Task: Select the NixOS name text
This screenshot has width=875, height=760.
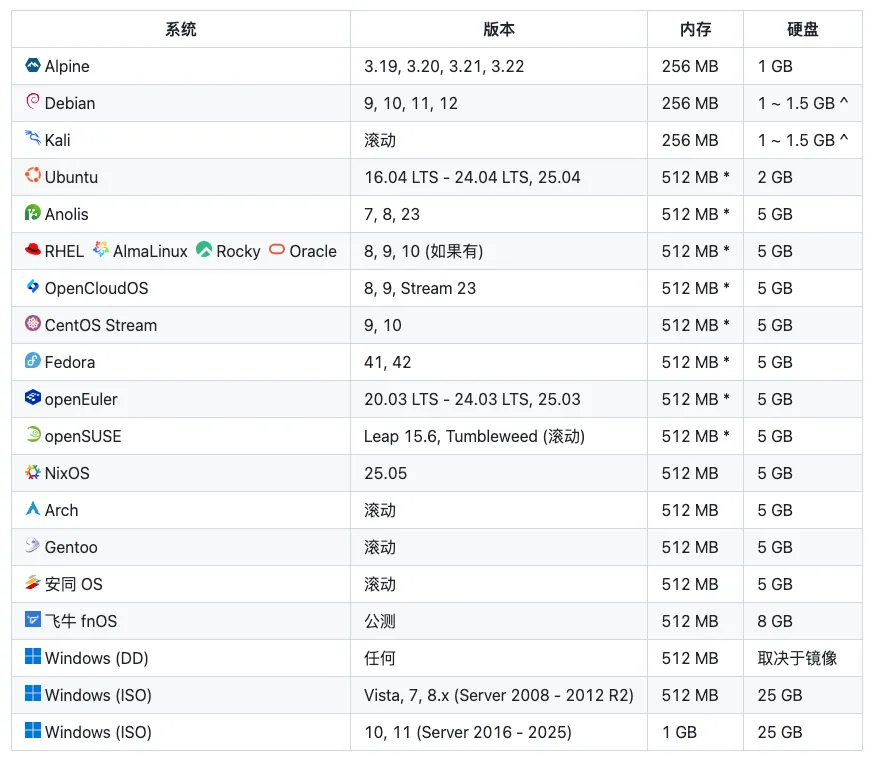Action: 67,473
